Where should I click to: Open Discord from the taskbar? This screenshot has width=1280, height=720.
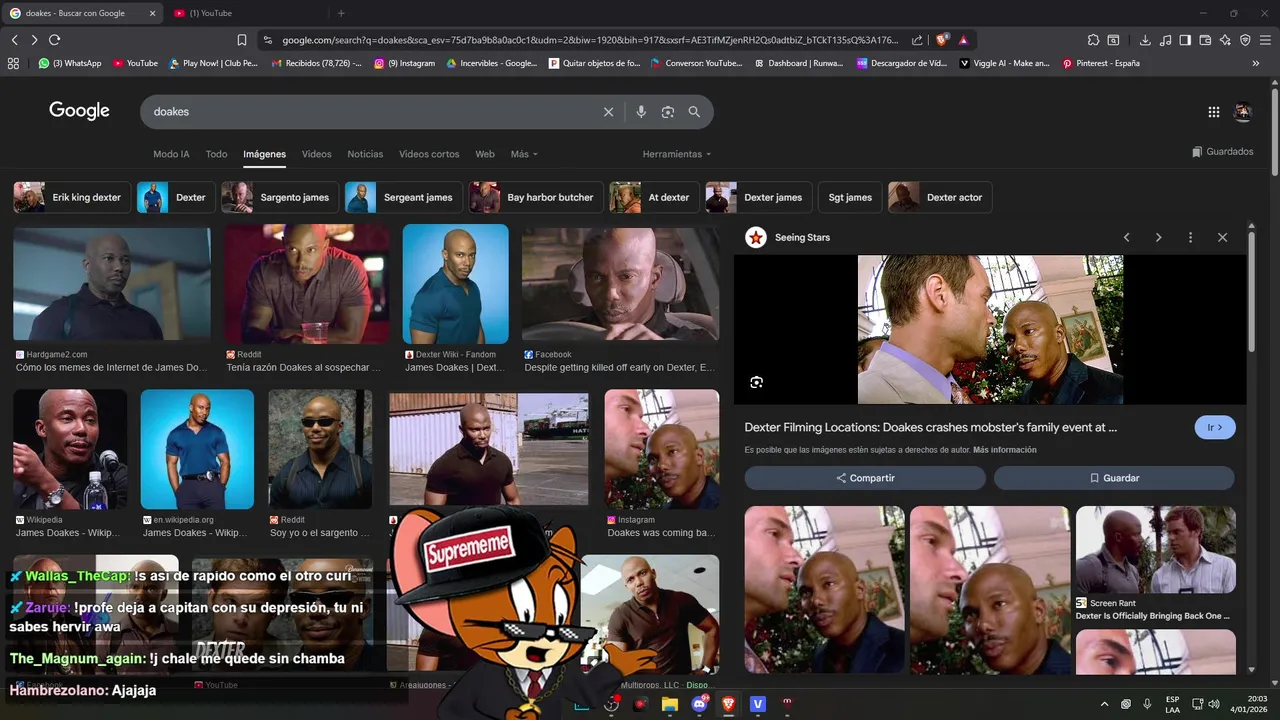tap(699, 704)
